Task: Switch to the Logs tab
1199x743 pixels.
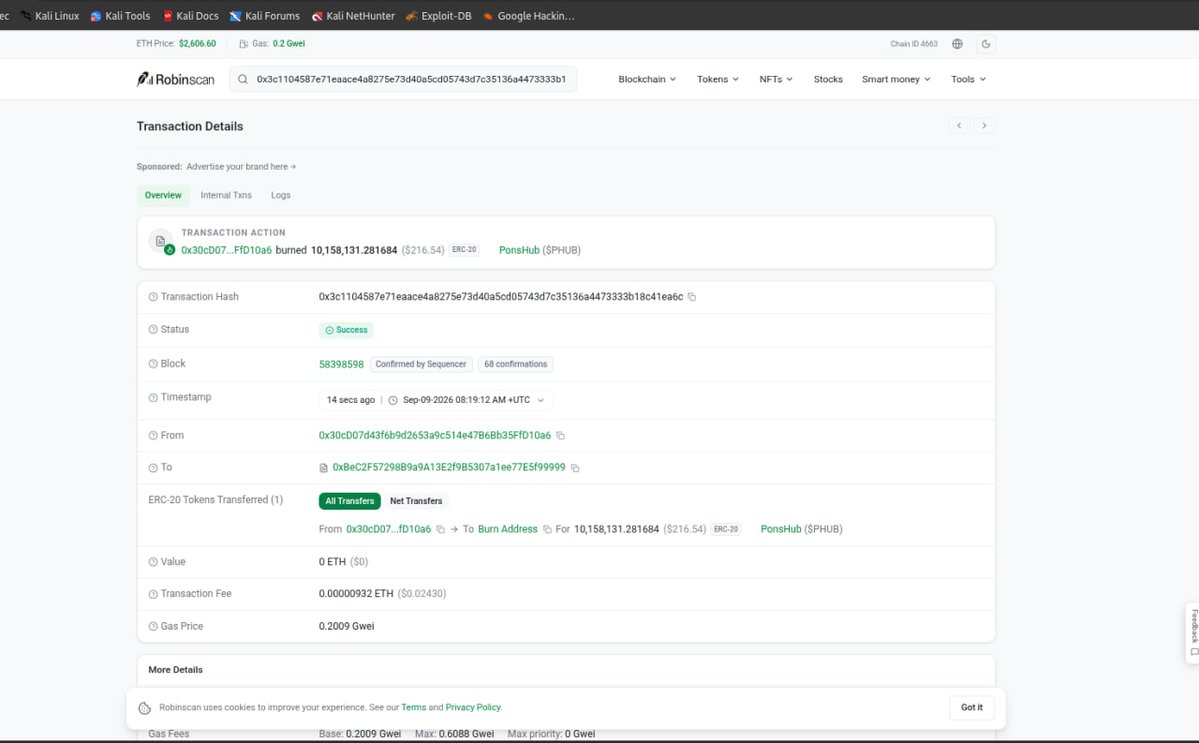Action: 281,195
